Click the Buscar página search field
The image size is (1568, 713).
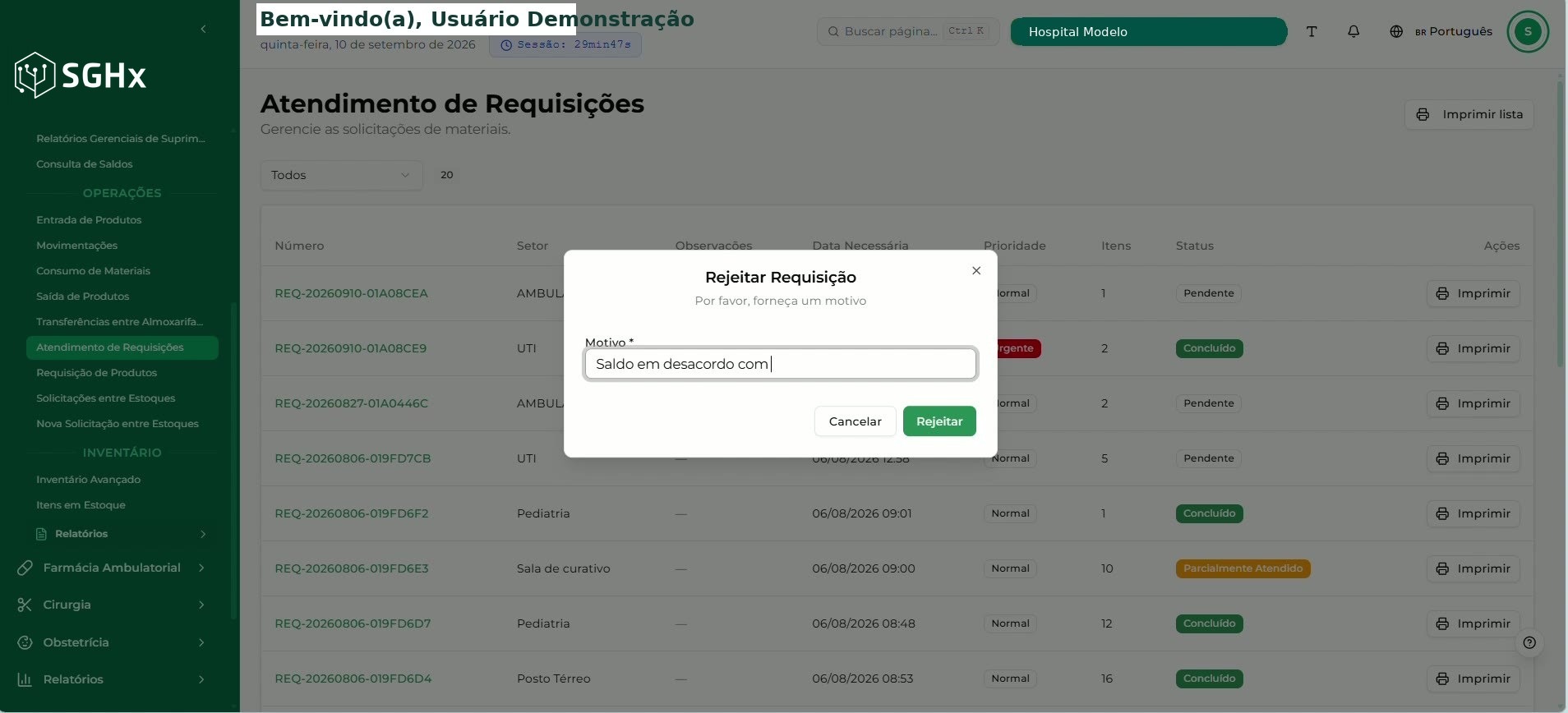tap(908, 31)
